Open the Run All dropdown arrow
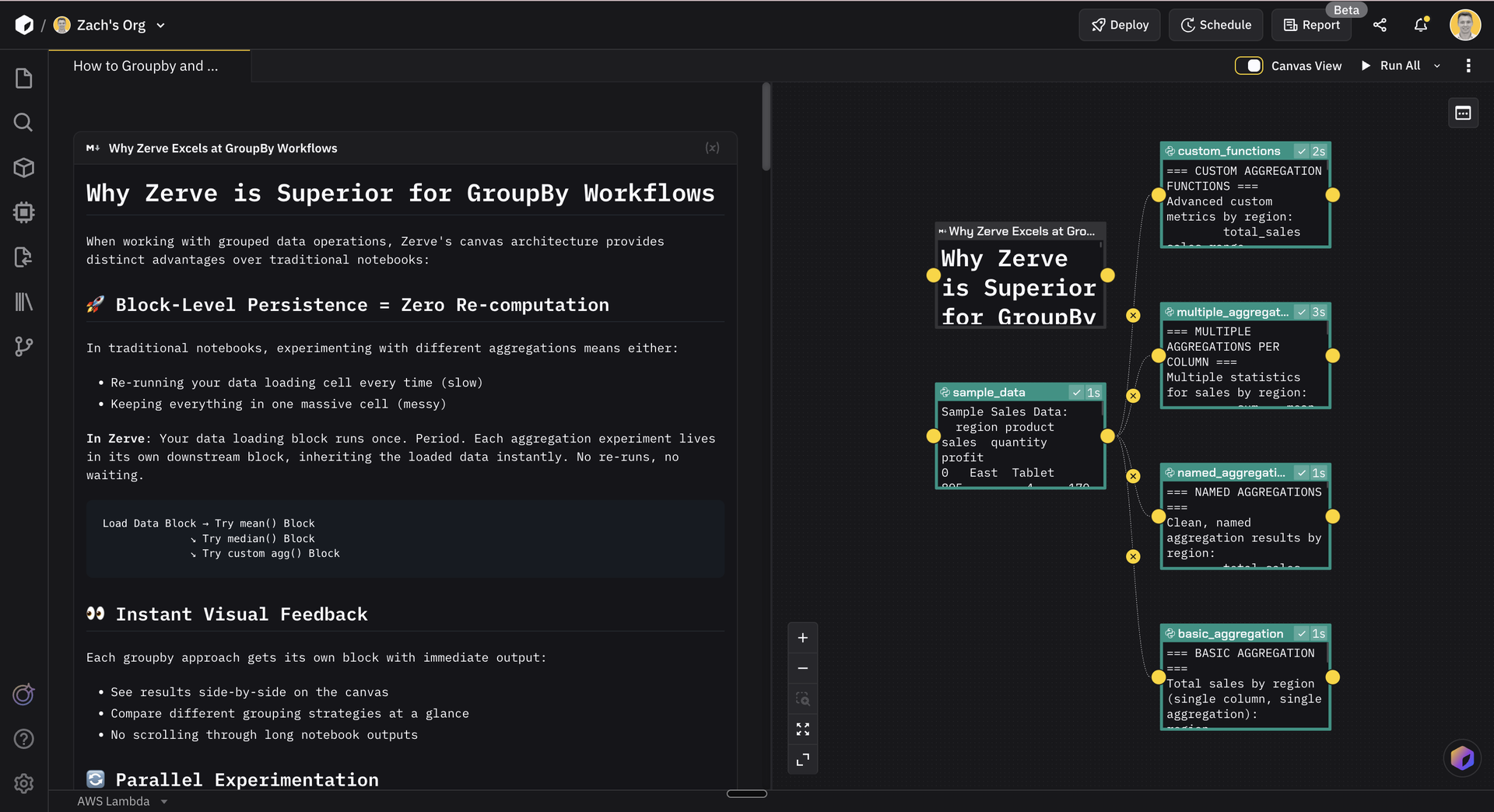The height and width of the screenshot is (812, 1494). click(1437, 66)
